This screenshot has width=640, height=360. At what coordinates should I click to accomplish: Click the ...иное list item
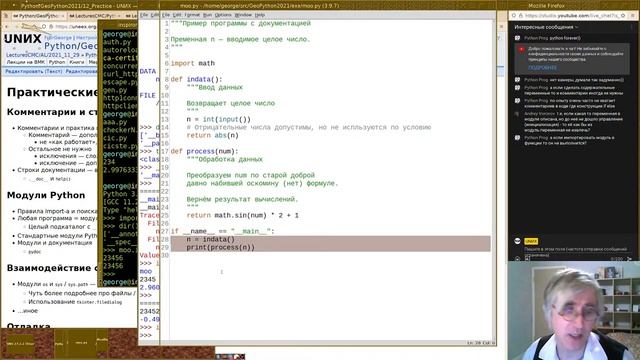[27, 311]
